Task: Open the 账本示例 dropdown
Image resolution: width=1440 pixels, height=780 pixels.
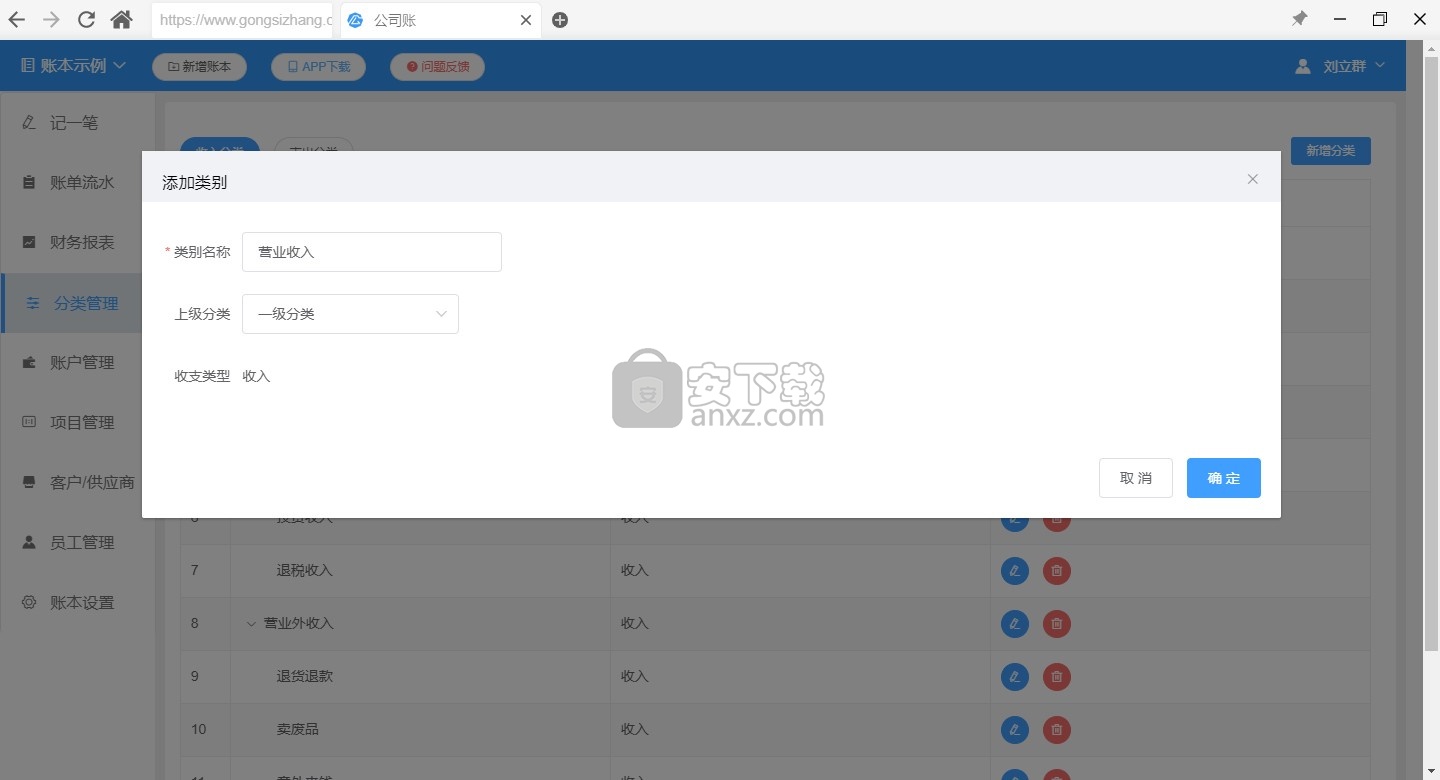Action: click(73, 66)
